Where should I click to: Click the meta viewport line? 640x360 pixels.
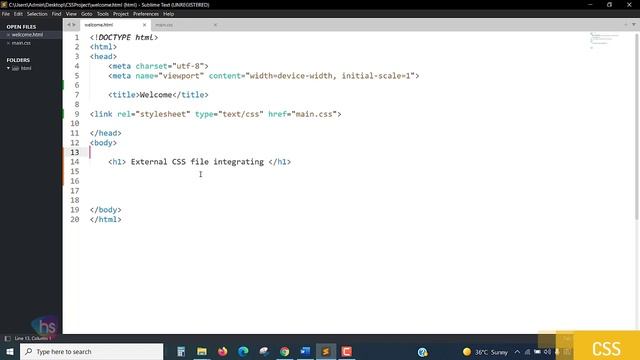coord(264,76)
